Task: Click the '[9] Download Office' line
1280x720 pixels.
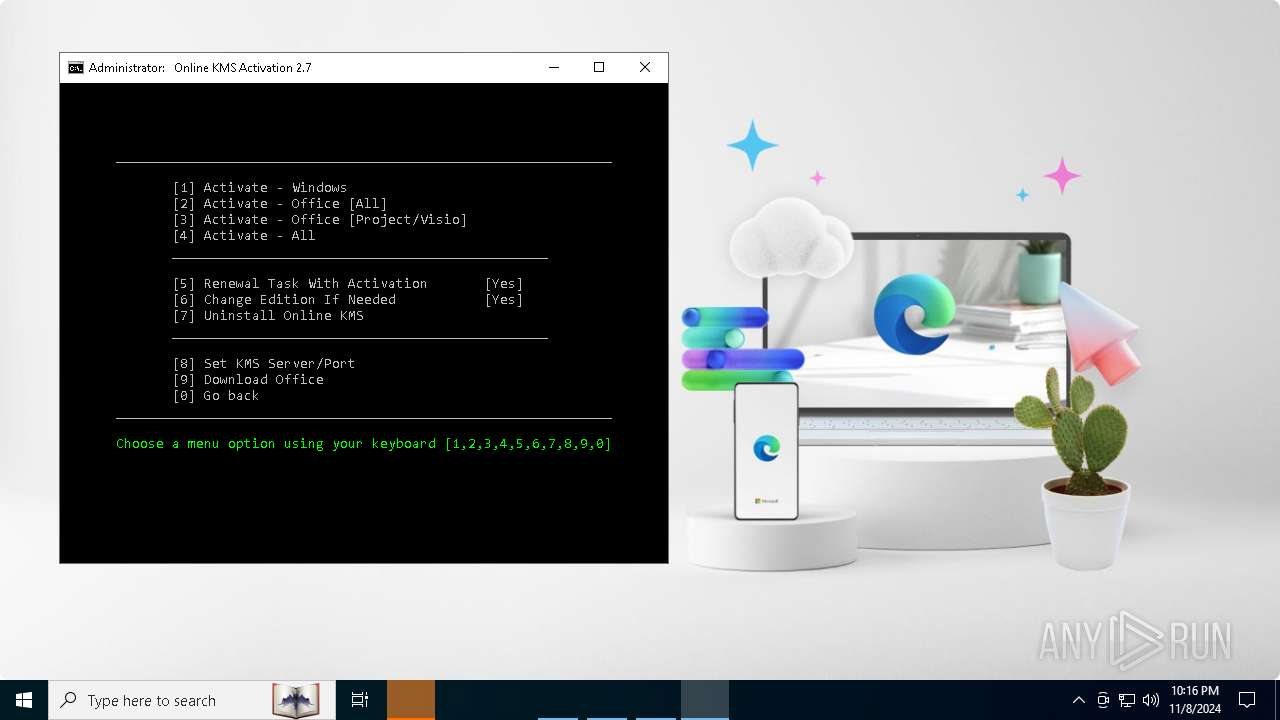Action: pos(248,380)
